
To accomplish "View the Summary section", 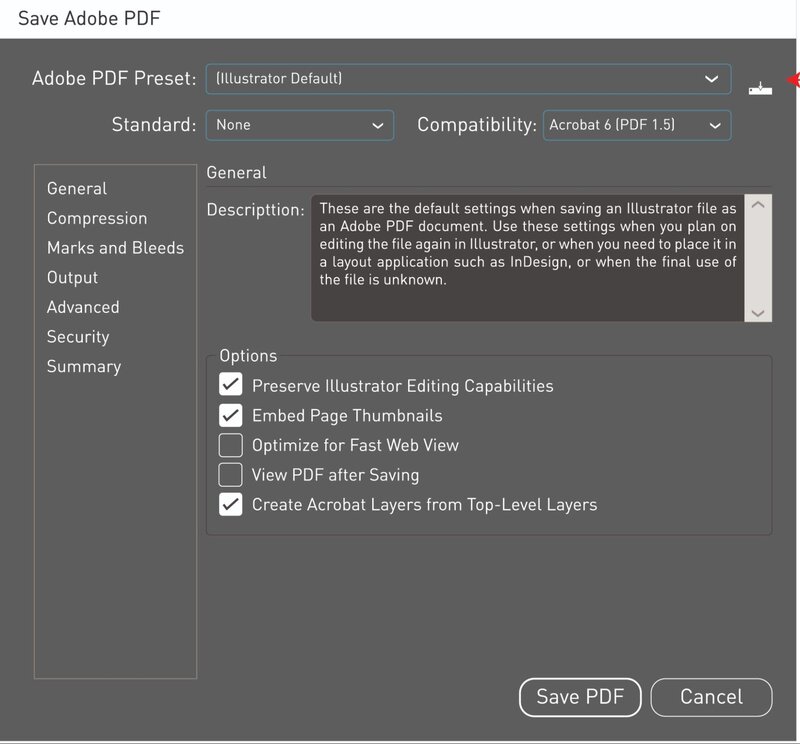I will [84, 367].
